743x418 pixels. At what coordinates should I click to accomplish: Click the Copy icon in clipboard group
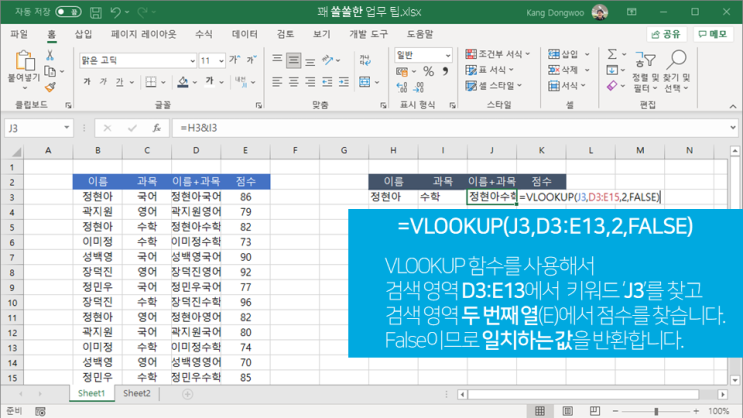coord(50,72)
